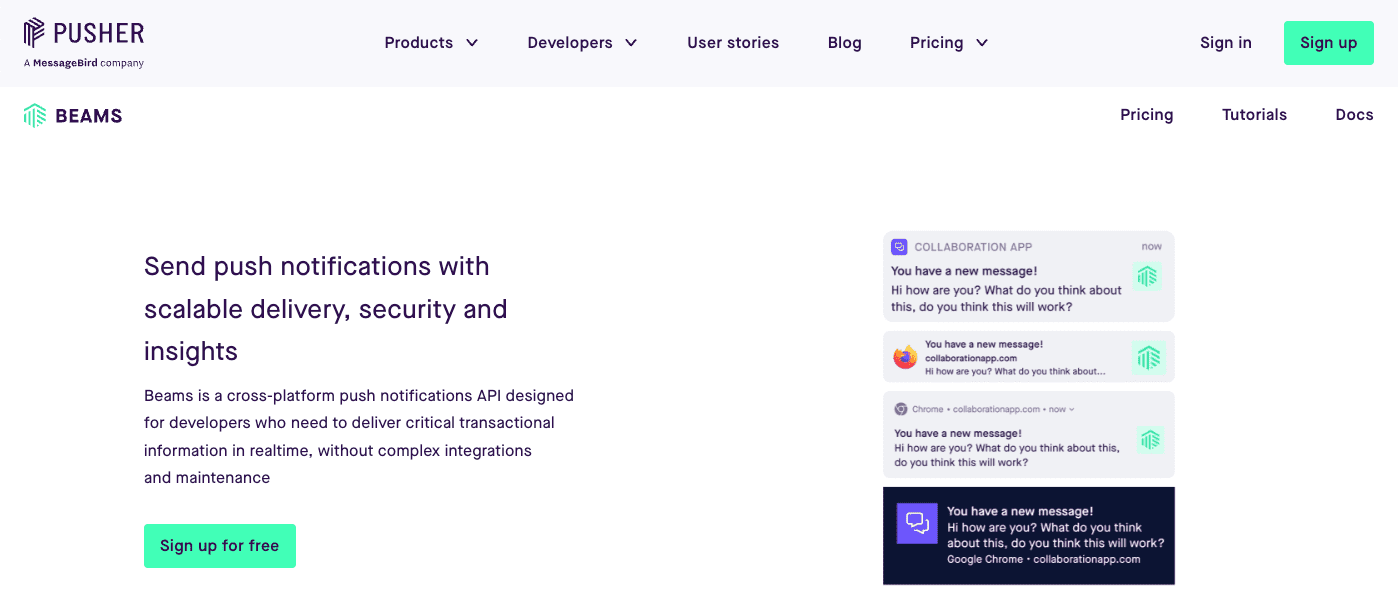Expand the Developers dropdown arrow

tap(631, 43)
